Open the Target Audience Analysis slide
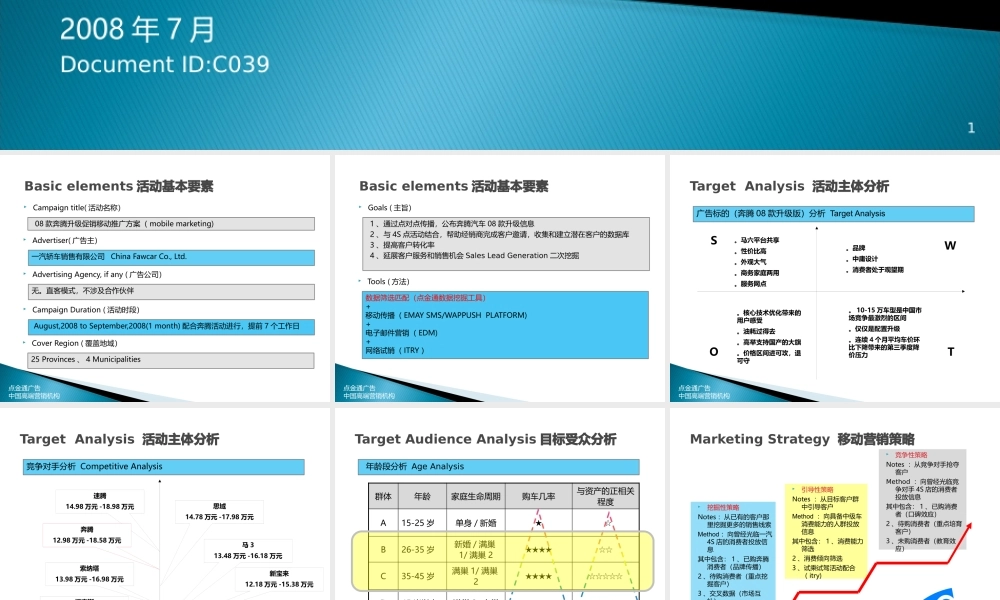1000x600 pixels. pyautogui.click(x=499, y=504)
